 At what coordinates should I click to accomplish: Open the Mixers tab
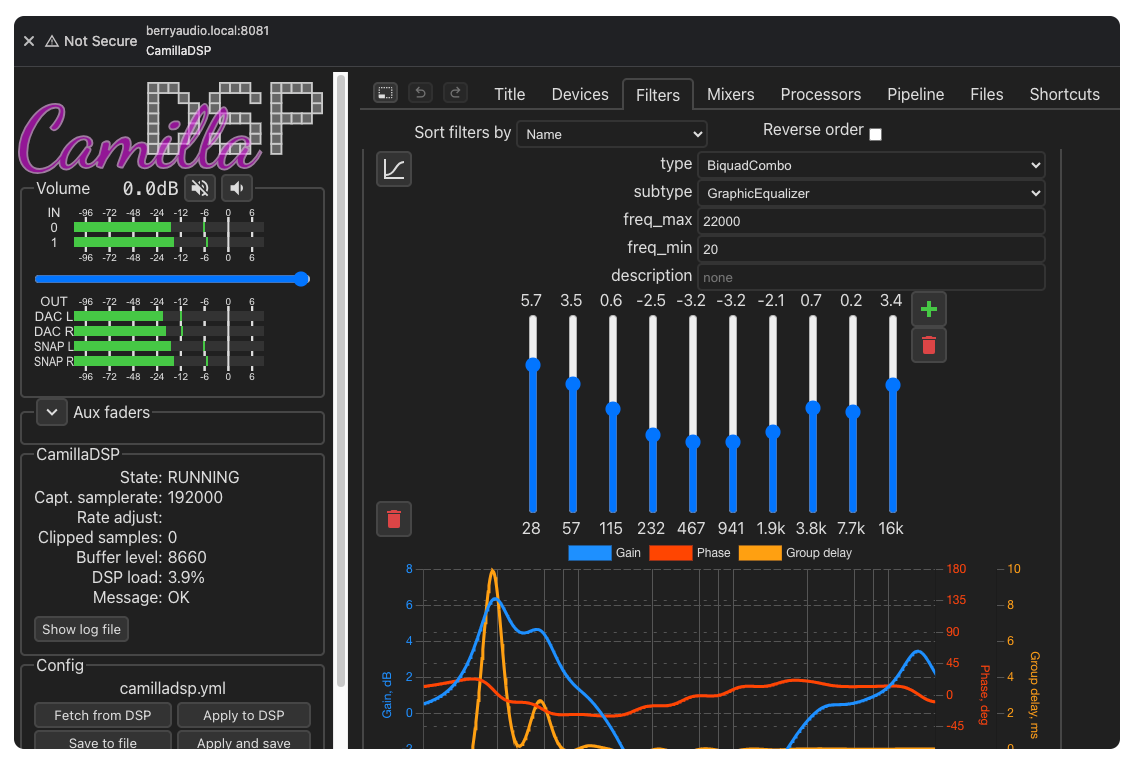pos(730,94)
